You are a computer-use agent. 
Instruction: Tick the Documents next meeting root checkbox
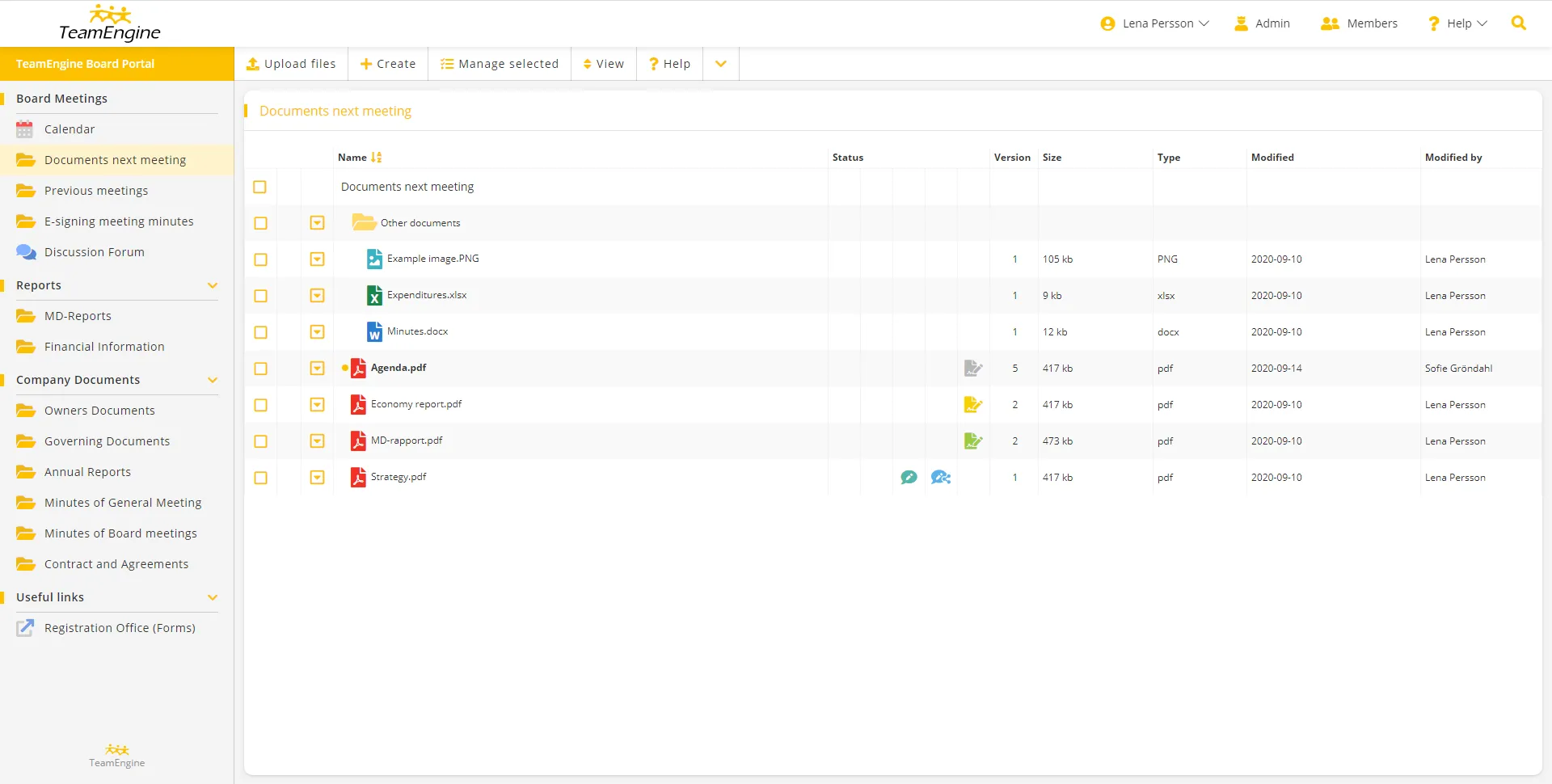(259, 187)
